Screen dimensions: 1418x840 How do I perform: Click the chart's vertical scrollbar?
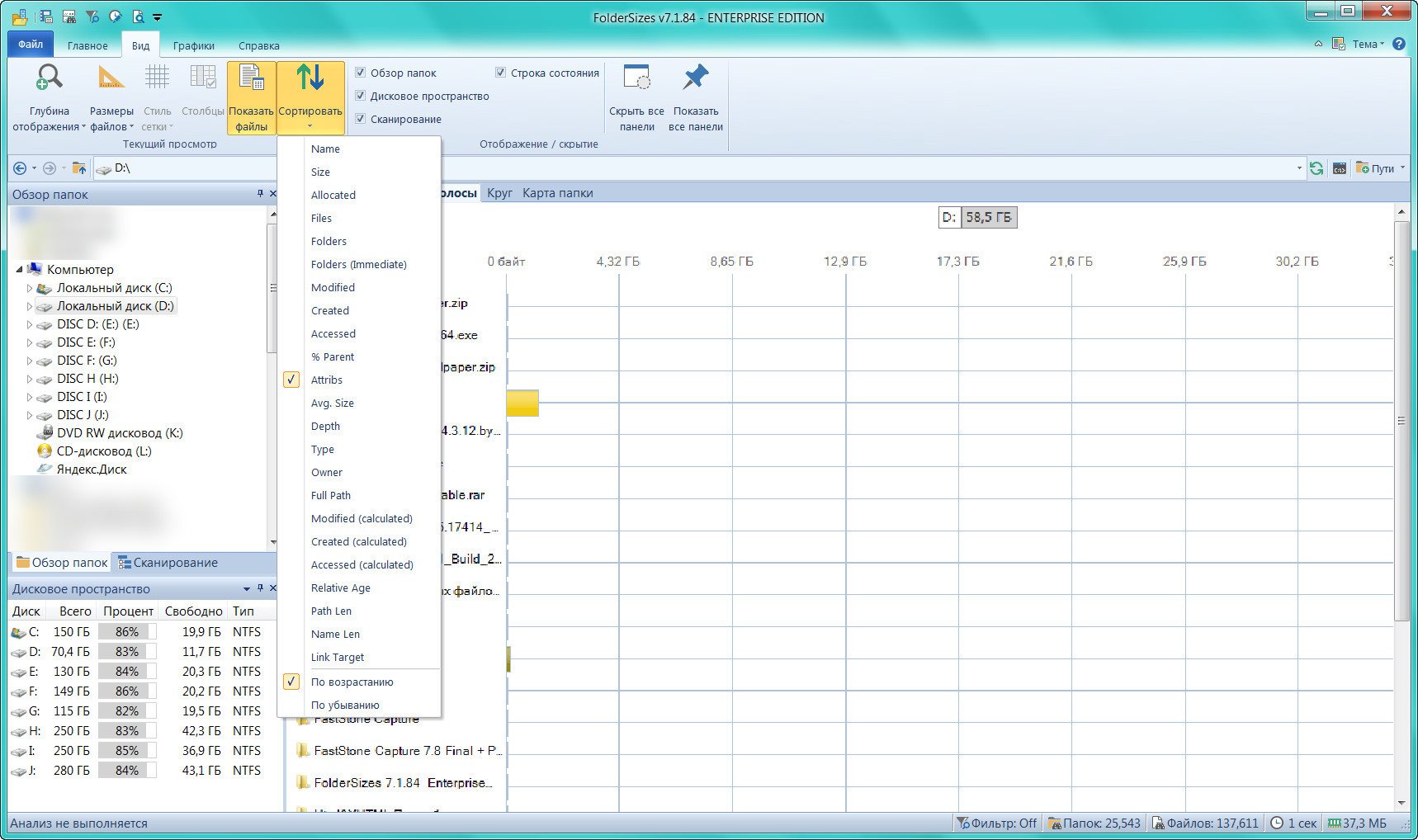tap(1401, 421)
